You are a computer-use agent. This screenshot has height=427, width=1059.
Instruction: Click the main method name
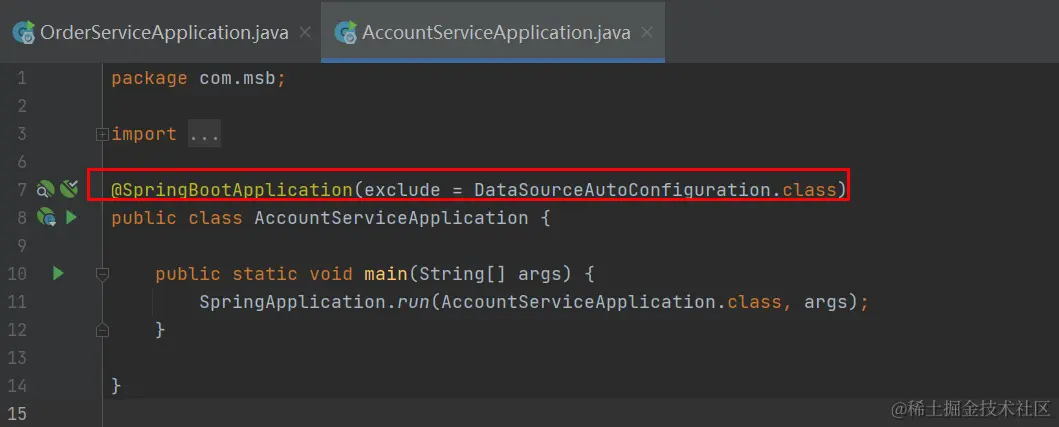pos(386,274)
